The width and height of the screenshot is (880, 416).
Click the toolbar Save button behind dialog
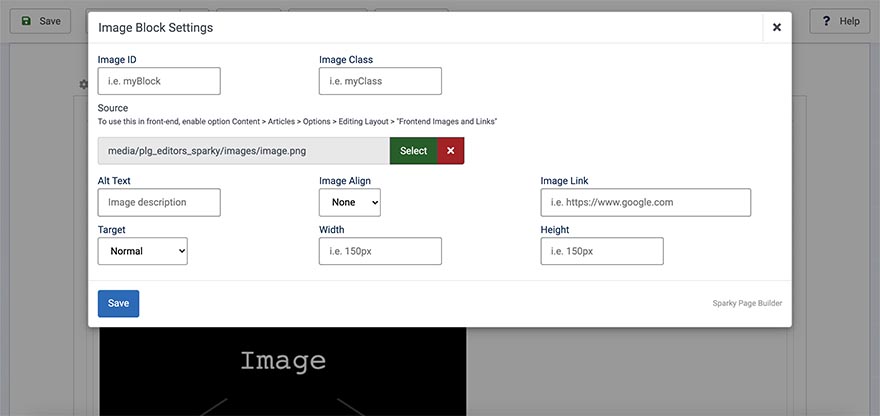point(40,21)
